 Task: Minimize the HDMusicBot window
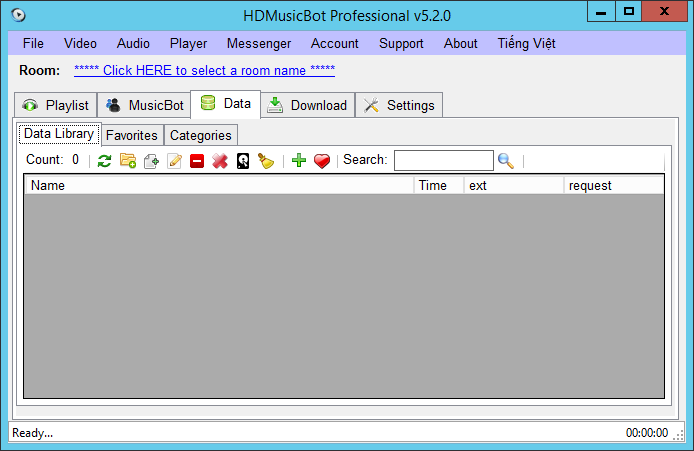point(601,12)
